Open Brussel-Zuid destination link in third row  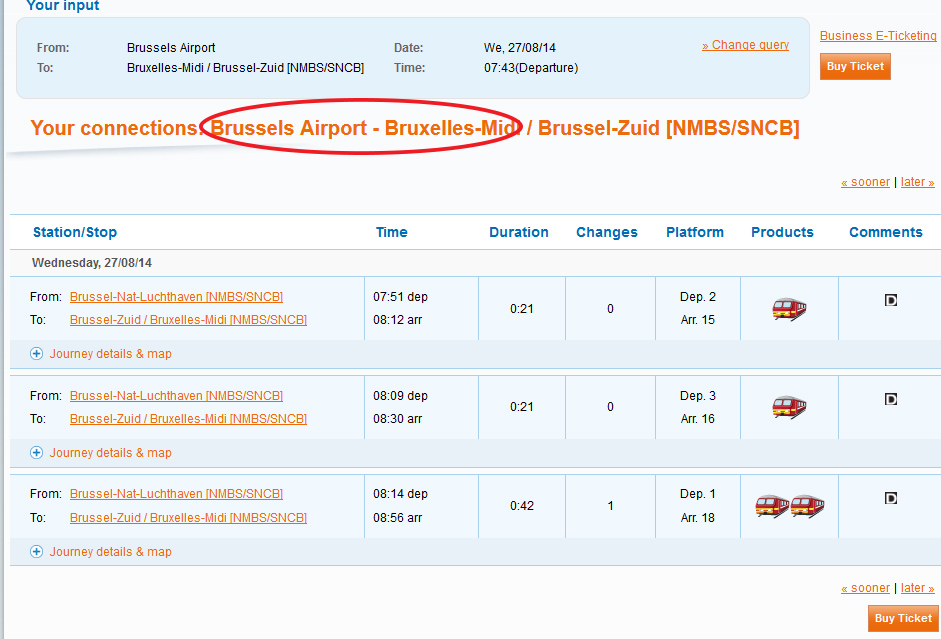coord(188,517)
